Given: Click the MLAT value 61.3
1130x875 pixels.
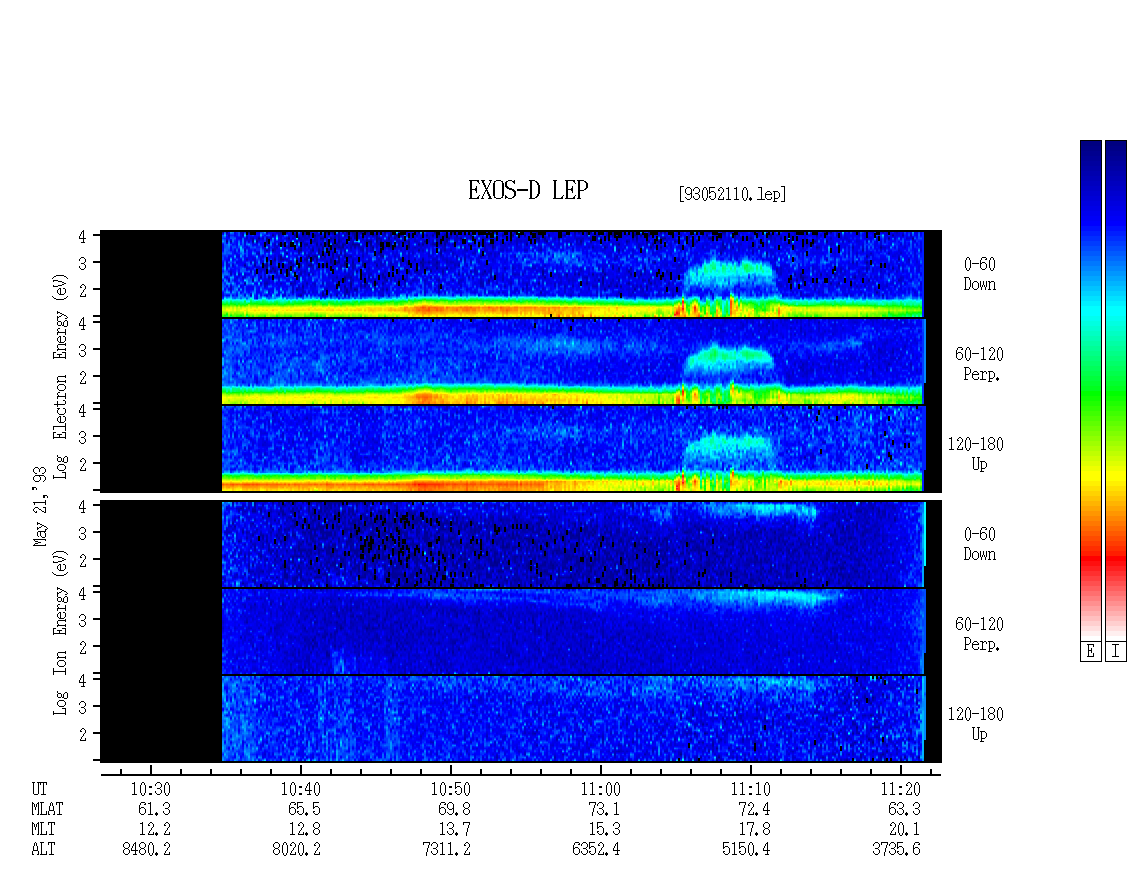Looking at the screenshot, I should [154, 809].
